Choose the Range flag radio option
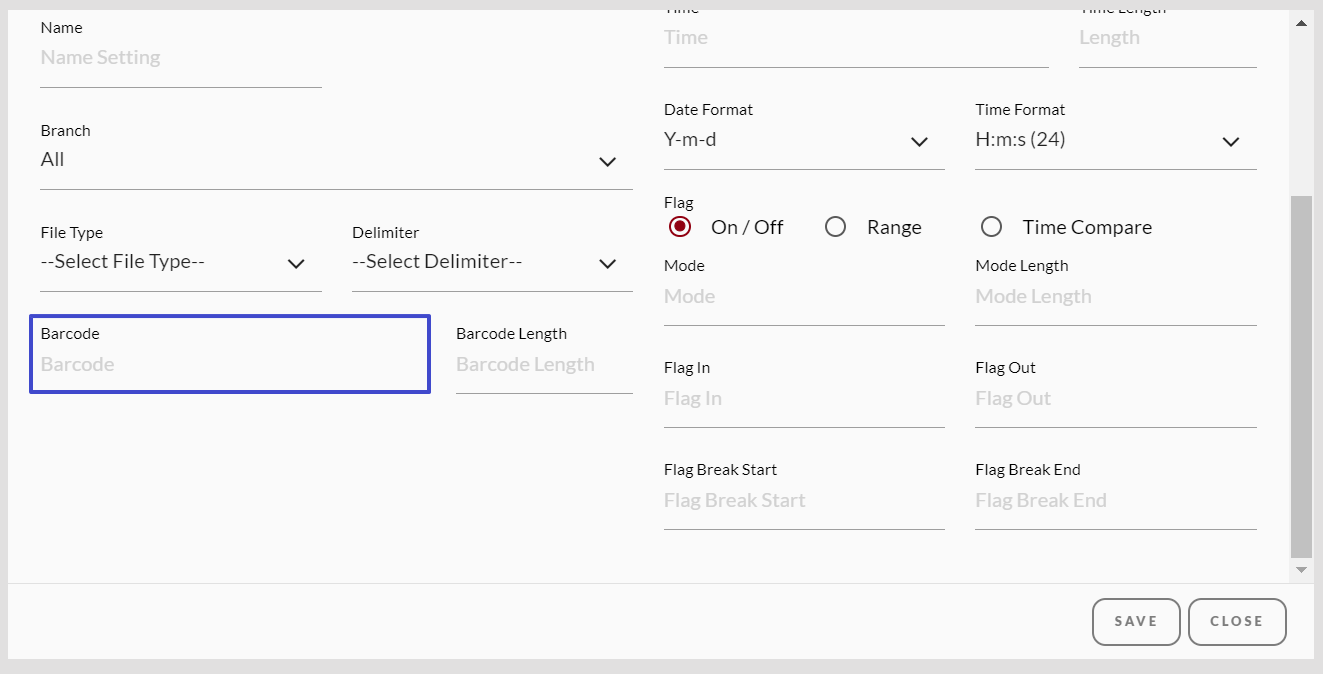Image resolution: width=1323 pixels, height=674 pixels. click(835, 227)
